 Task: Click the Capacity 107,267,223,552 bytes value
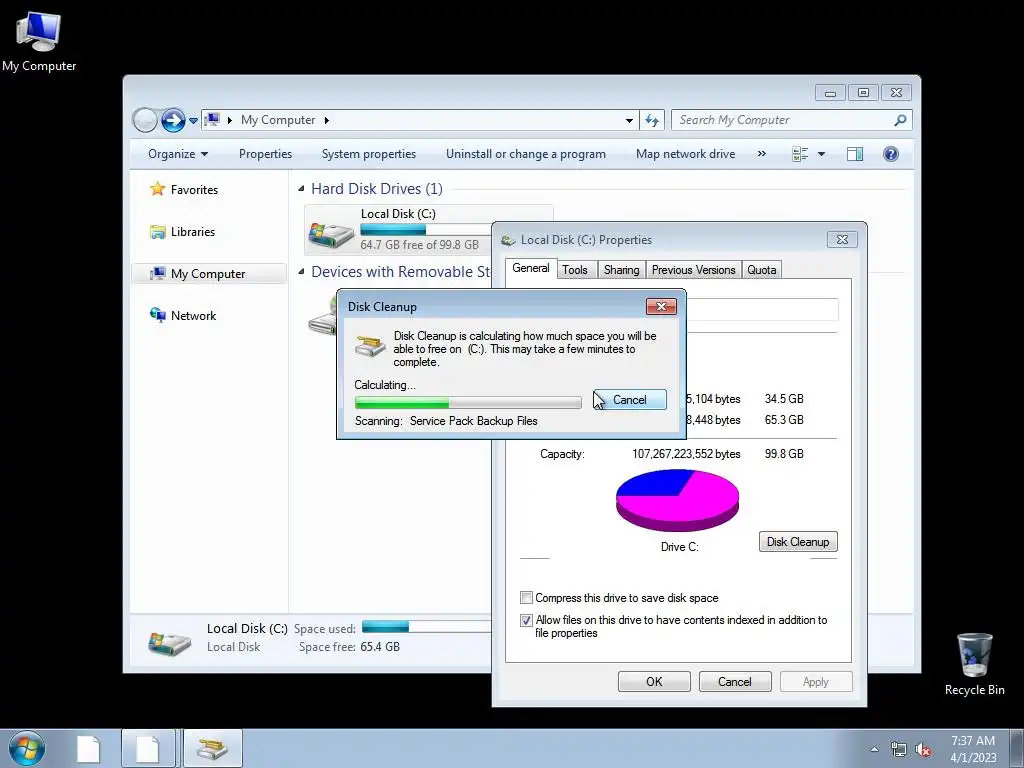686,454
